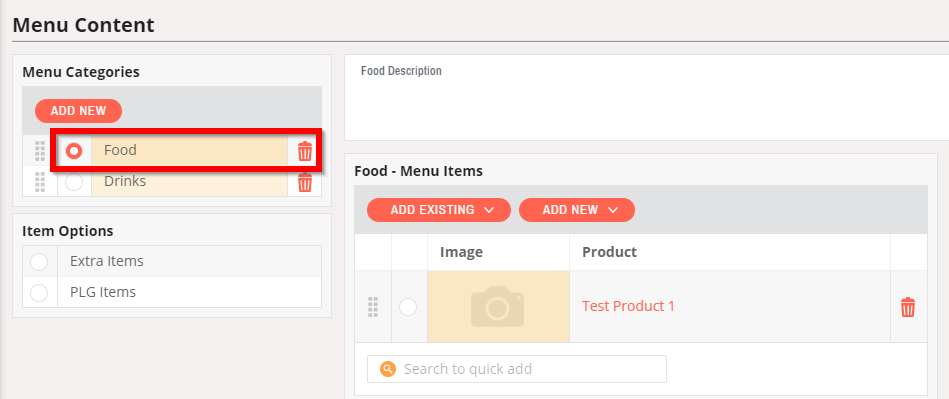This screenshot has height=399, width=949.
Task: Expand the Add New menu items dropdown
Action: [x=577, y=210]
